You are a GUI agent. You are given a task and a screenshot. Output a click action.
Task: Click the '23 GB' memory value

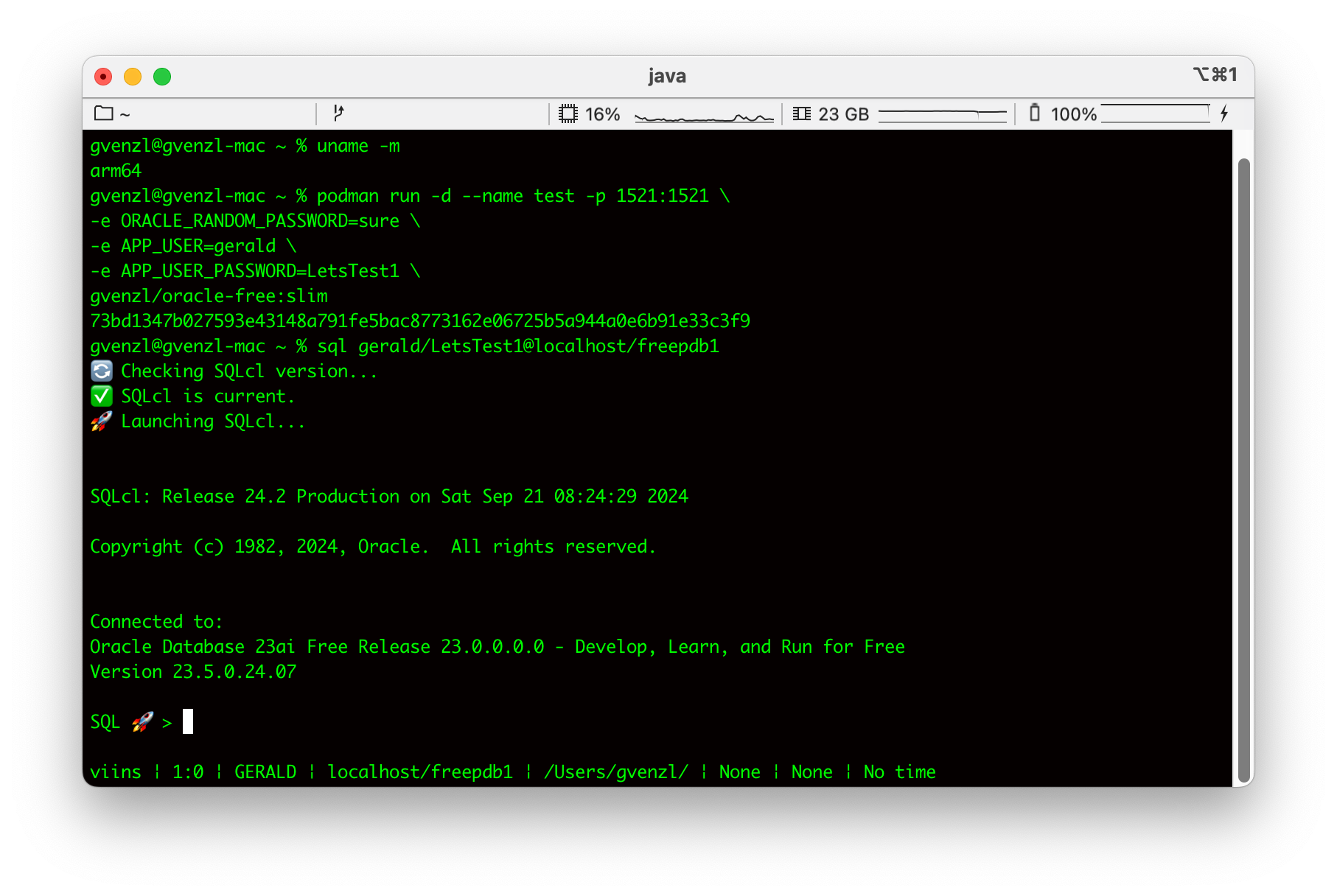[x=844, y=114]
